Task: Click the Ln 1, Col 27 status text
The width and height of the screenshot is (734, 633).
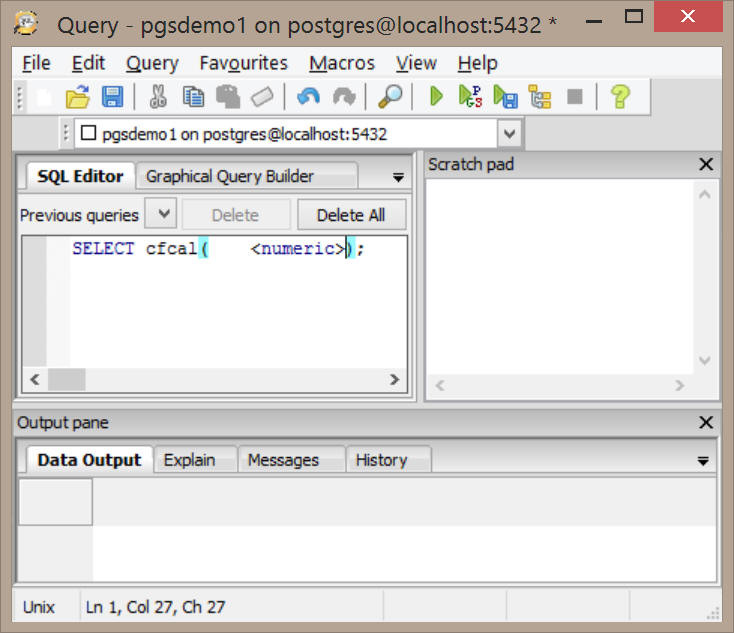Action: point(155,607)
